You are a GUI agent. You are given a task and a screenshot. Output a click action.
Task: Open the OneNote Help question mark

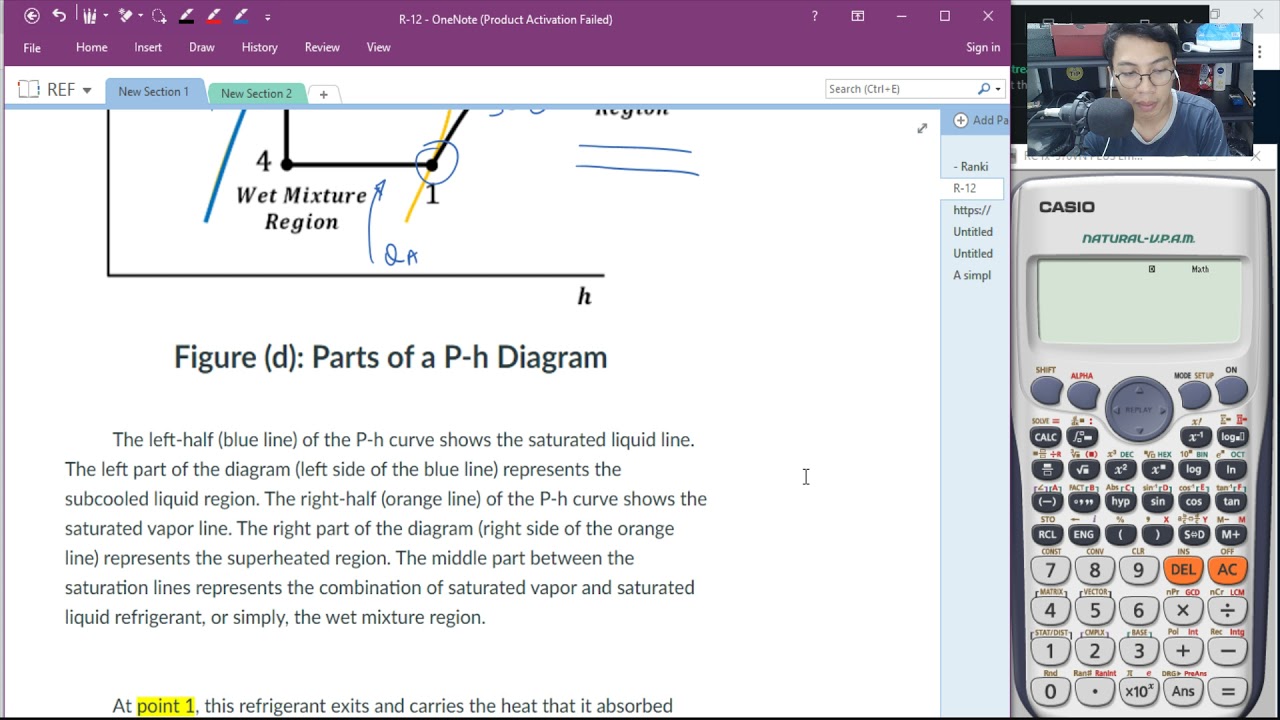pyautogui.click(x=814, y=16)
